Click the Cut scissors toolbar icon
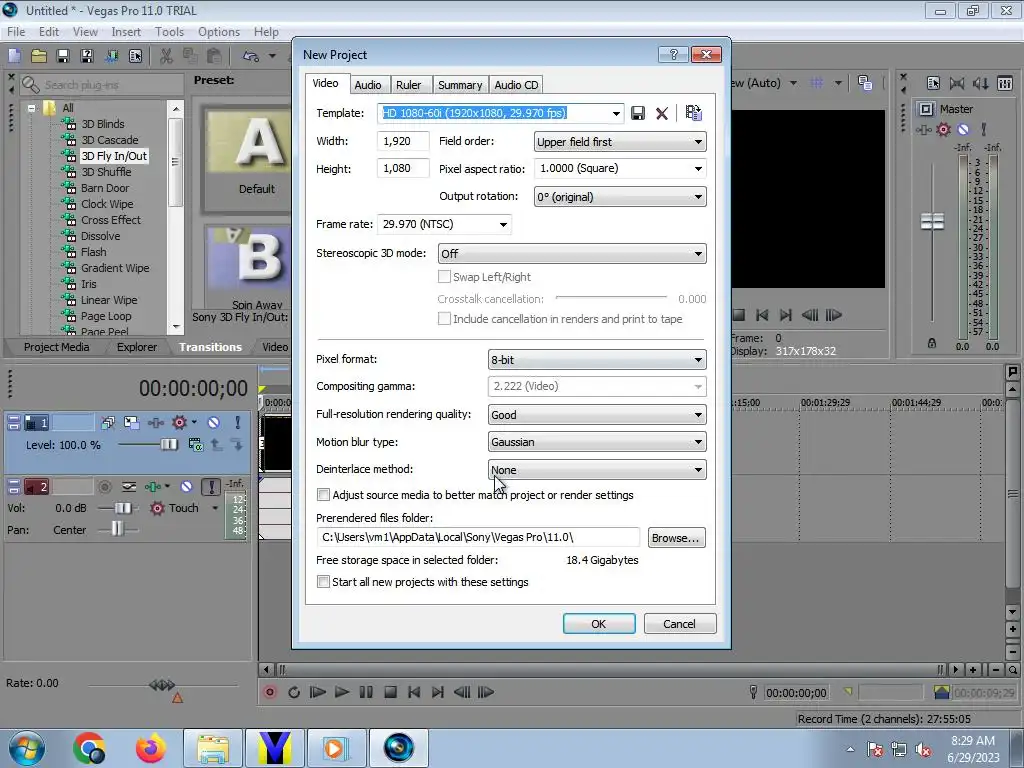Screen dimensions: 1024x768 click(167, 56)
